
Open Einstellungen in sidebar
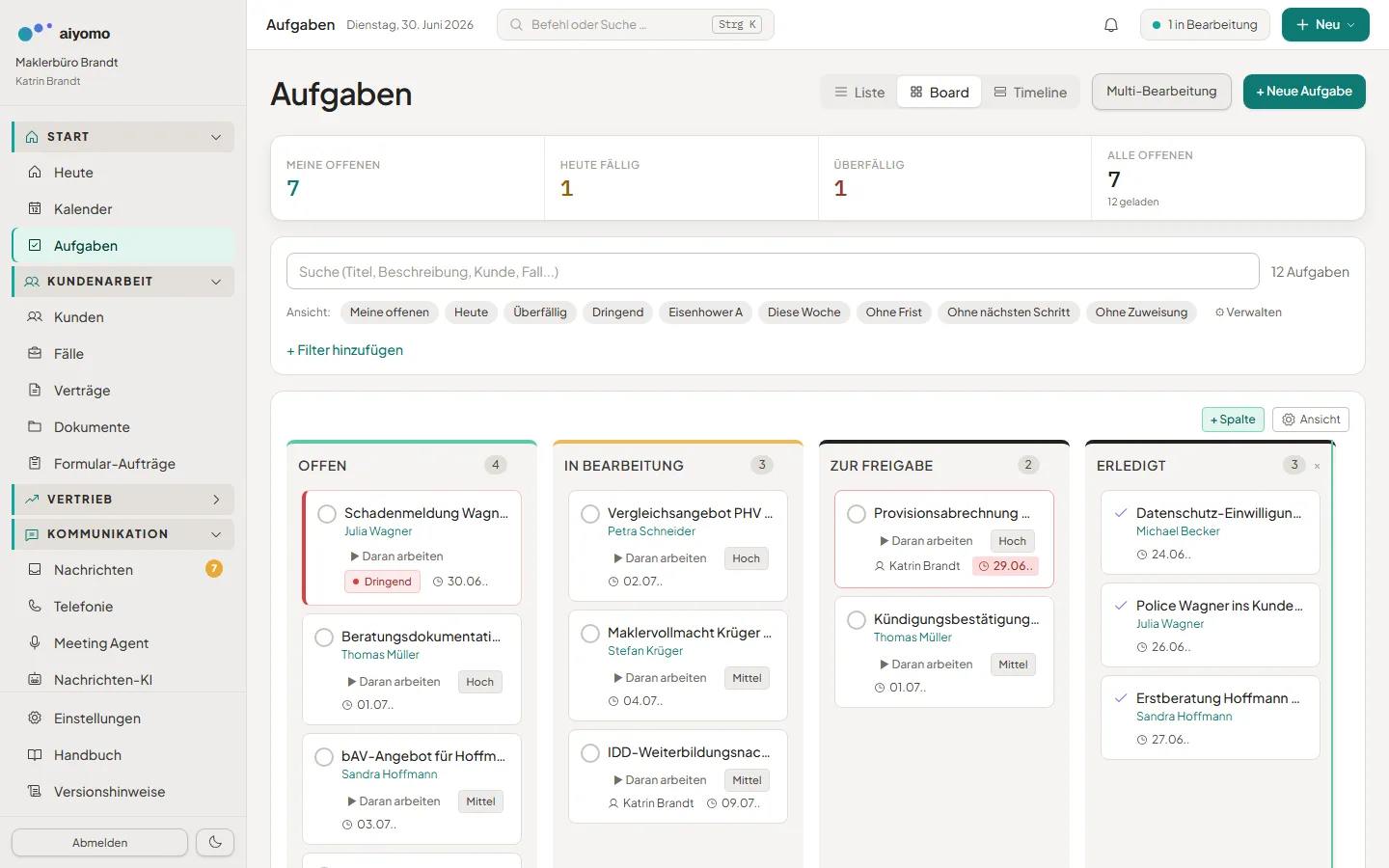[123, 719]
